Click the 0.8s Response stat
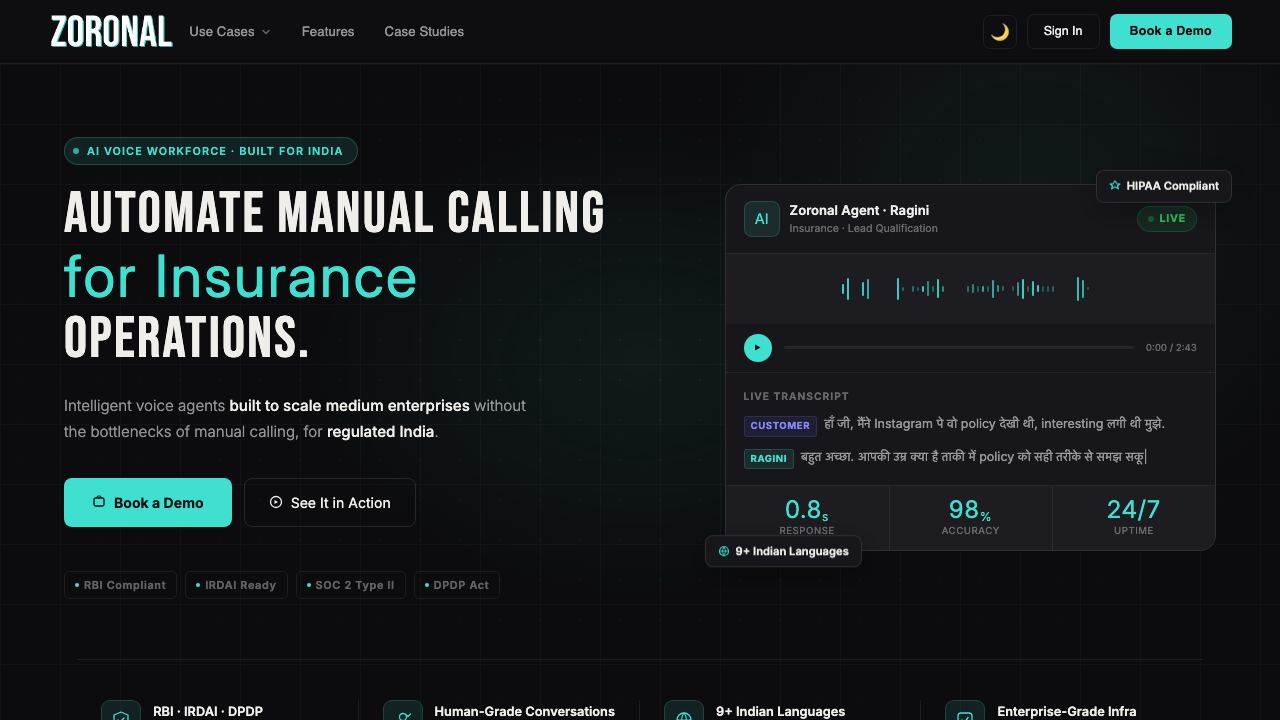 point(807,517)
